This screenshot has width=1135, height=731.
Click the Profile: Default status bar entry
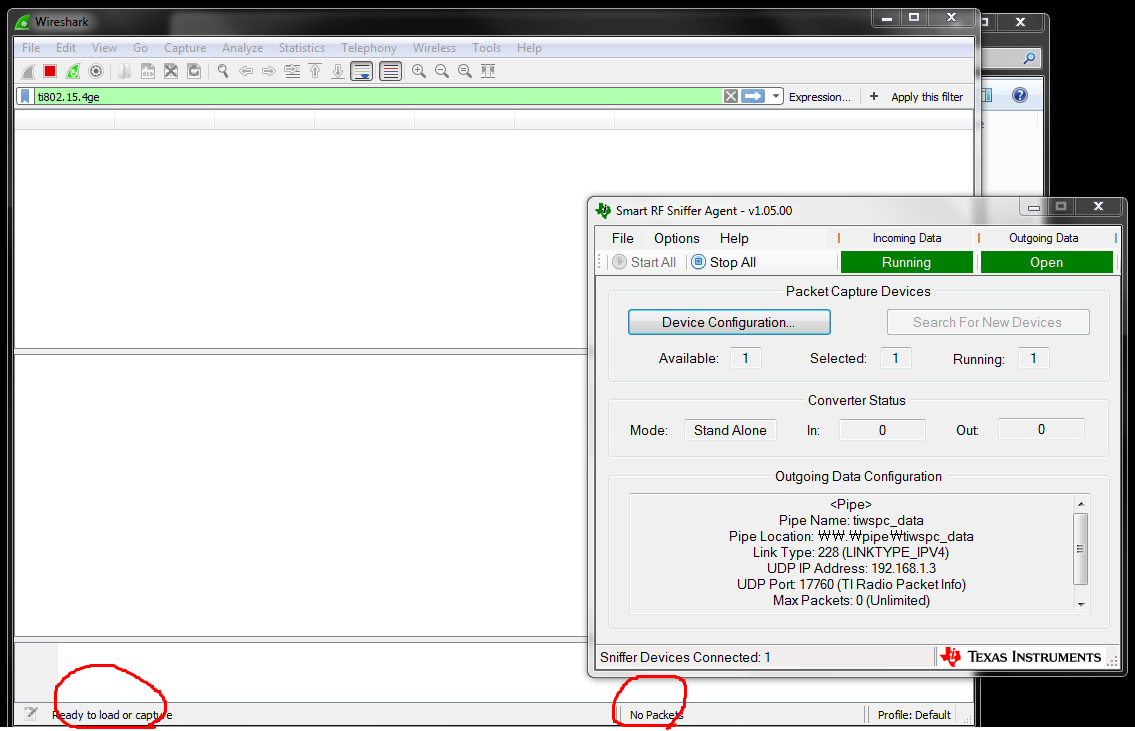(914, 715)
